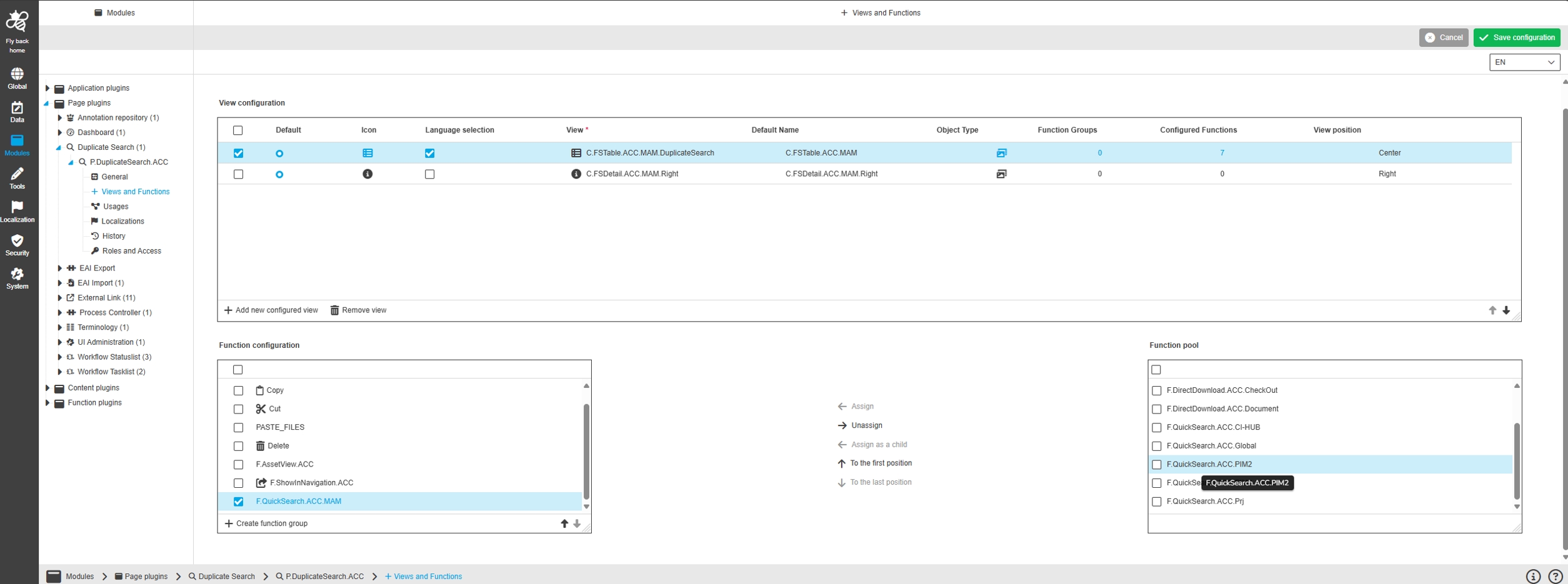The height and width of the screenshot is (584, 1568).
Task: Click Add new configured view
Action: 271,310
